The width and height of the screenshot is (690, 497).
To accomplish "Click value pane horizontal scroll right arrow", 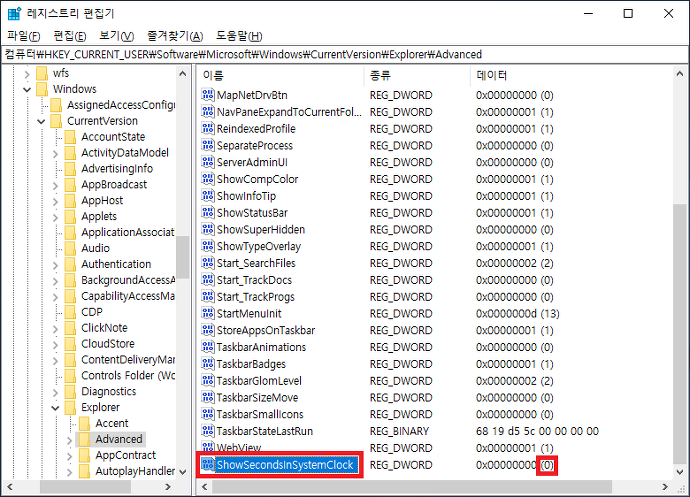I will 664,487.
